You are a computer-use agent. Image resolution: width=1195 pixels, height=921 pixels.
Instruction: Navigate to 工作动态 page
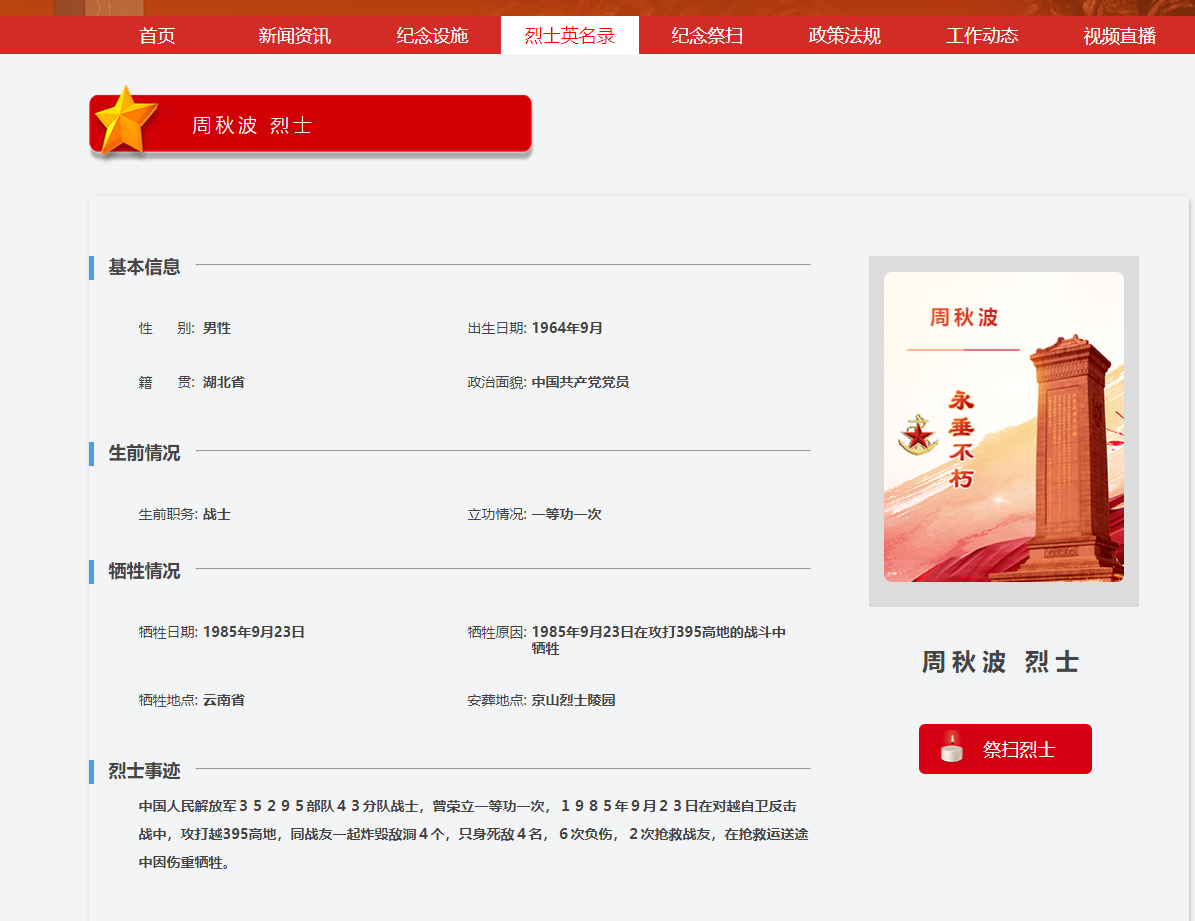pyautogui.click(x=982, y=36)
